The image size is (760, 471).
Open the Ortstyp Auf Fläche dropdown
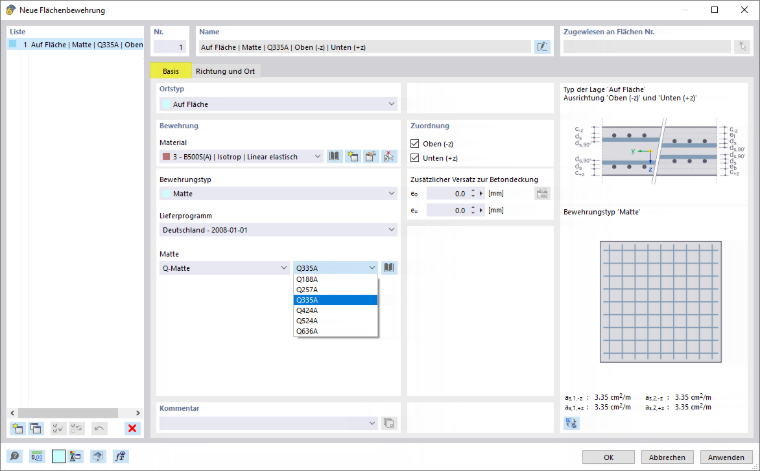pos(278,104)
